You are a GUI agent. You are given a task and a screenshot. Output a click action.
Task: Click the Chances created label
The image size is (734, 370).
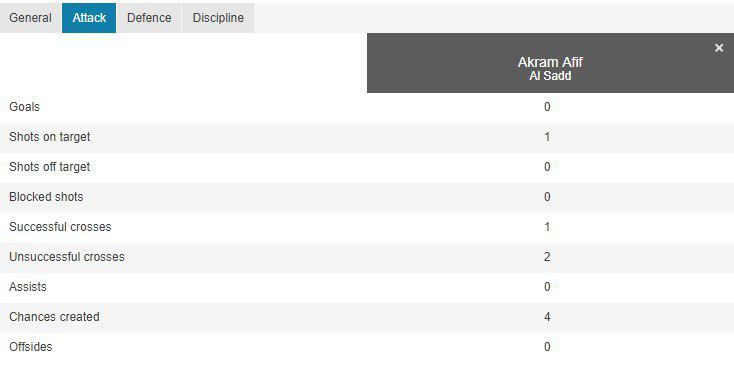(x=54, y=317)
